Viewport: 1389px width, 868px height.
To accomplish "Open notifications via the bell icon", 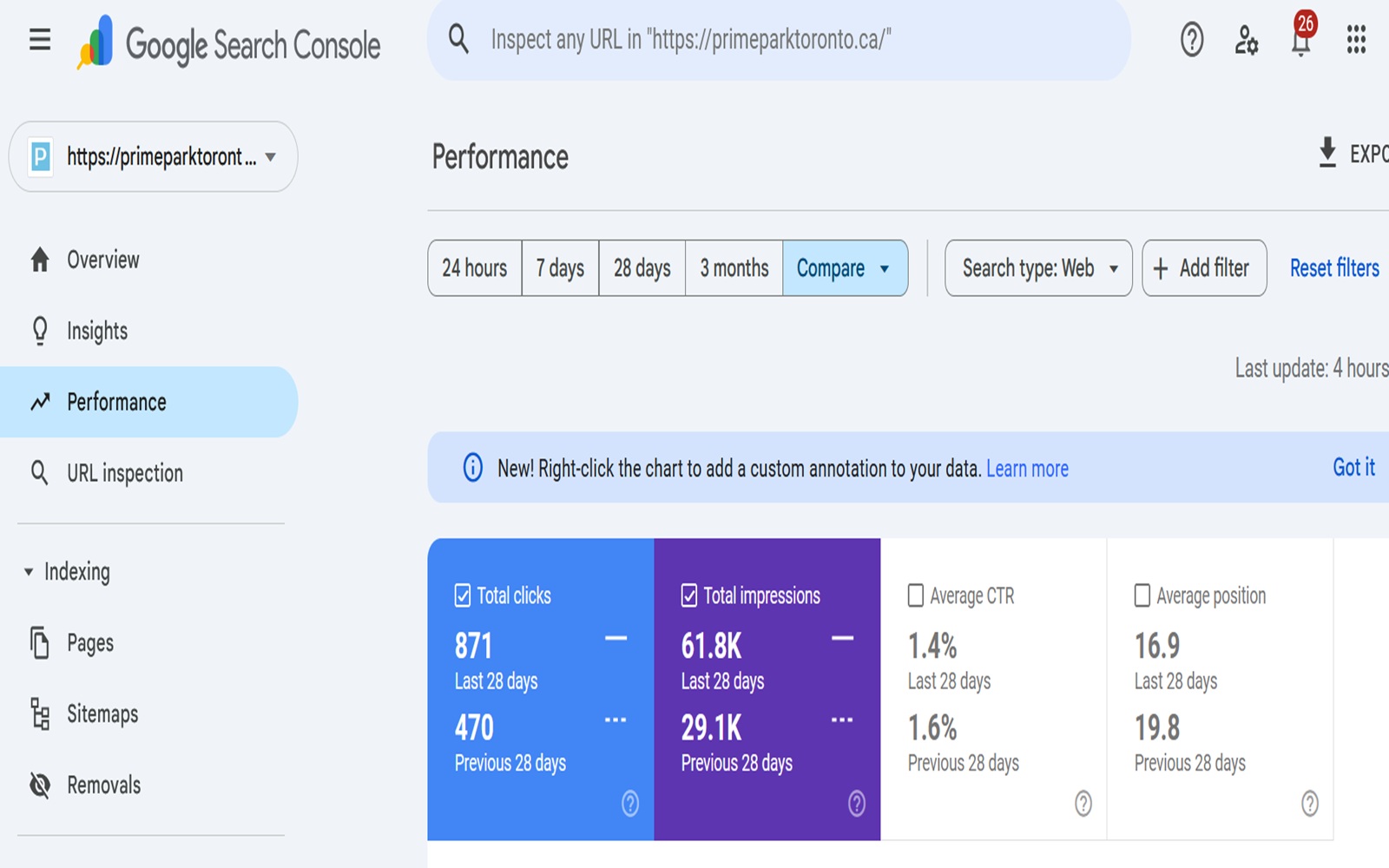I will tap(1301, 41).
